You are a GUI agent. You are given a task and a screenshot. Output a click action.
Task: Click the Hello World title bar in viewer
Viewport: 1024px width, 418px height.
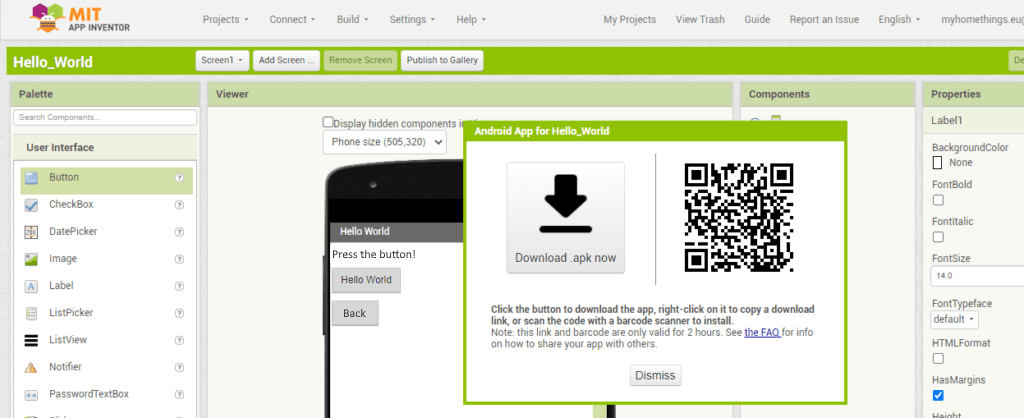(x=396, y=231)
